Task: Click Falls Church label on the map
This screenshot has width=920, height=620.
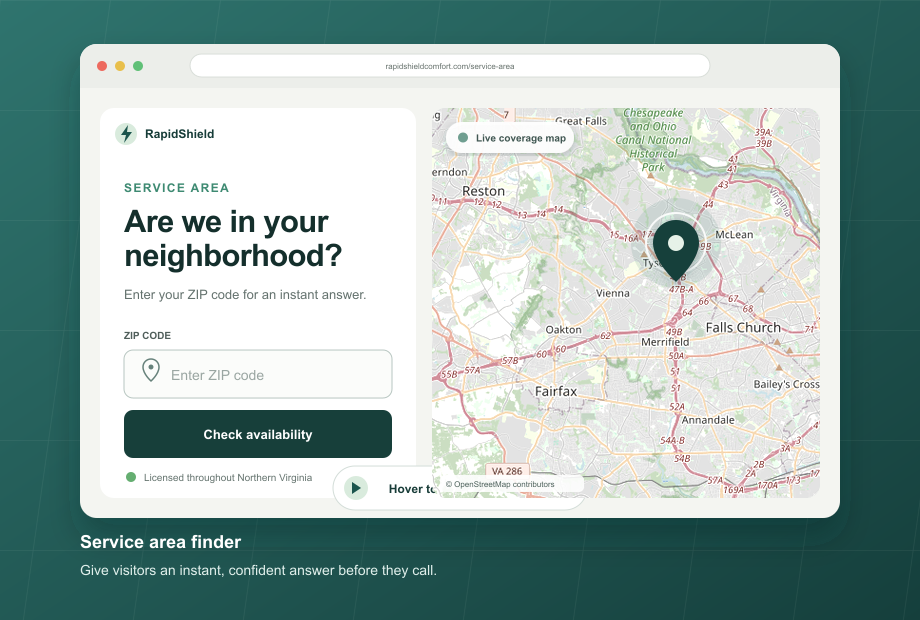Action: click(743, 327)
